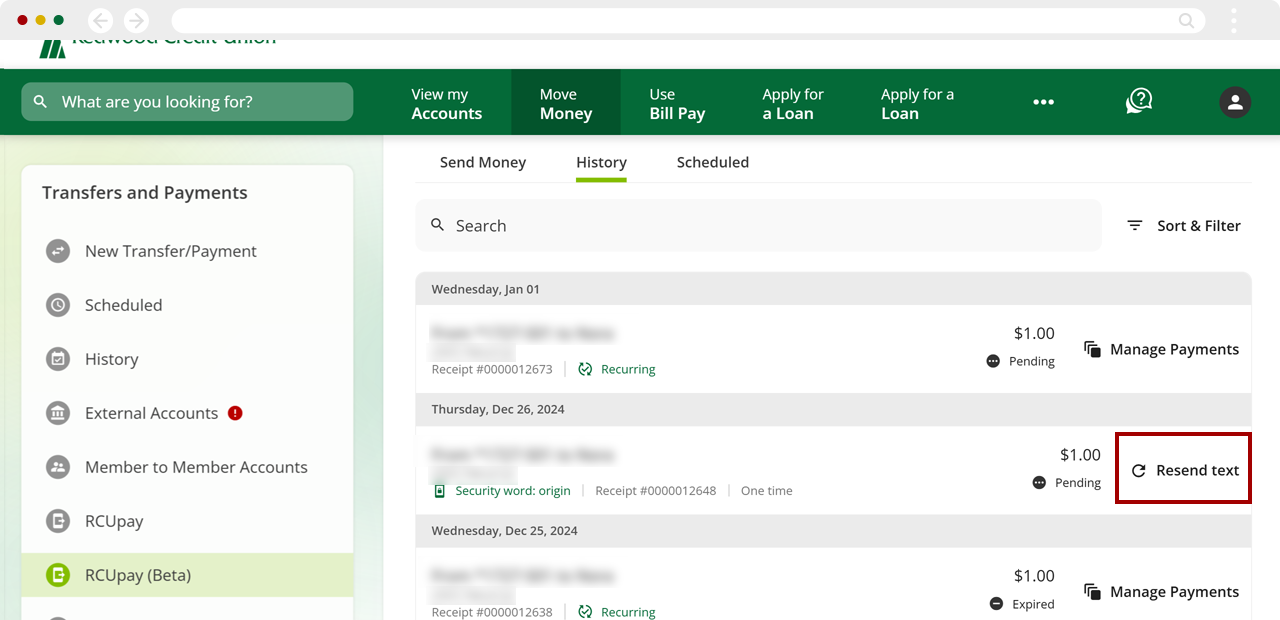
Task: Click Resend text for the pending payment
Action: (1184, 470)
